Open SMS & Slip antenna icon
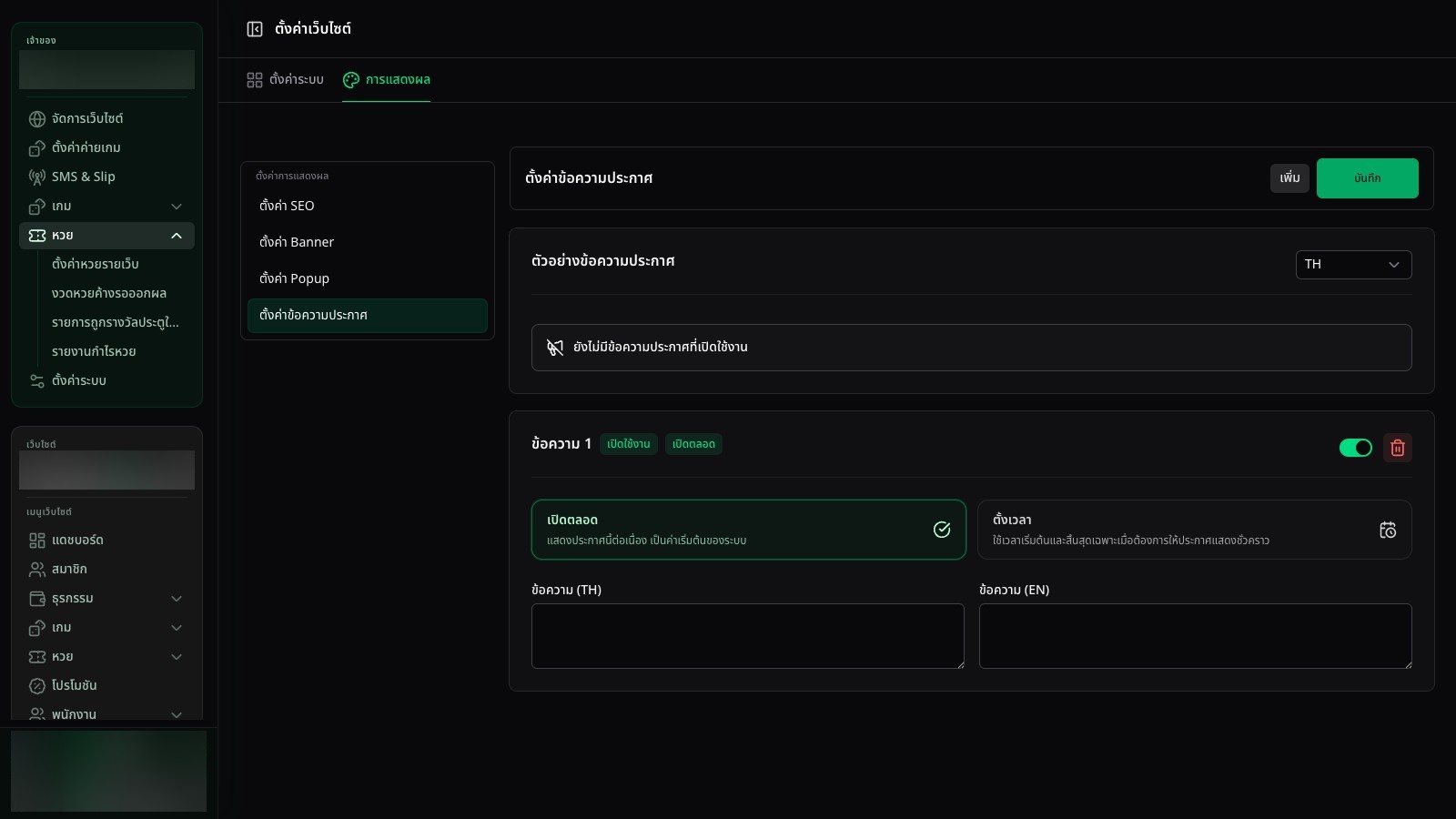 (x=37, y=177)
